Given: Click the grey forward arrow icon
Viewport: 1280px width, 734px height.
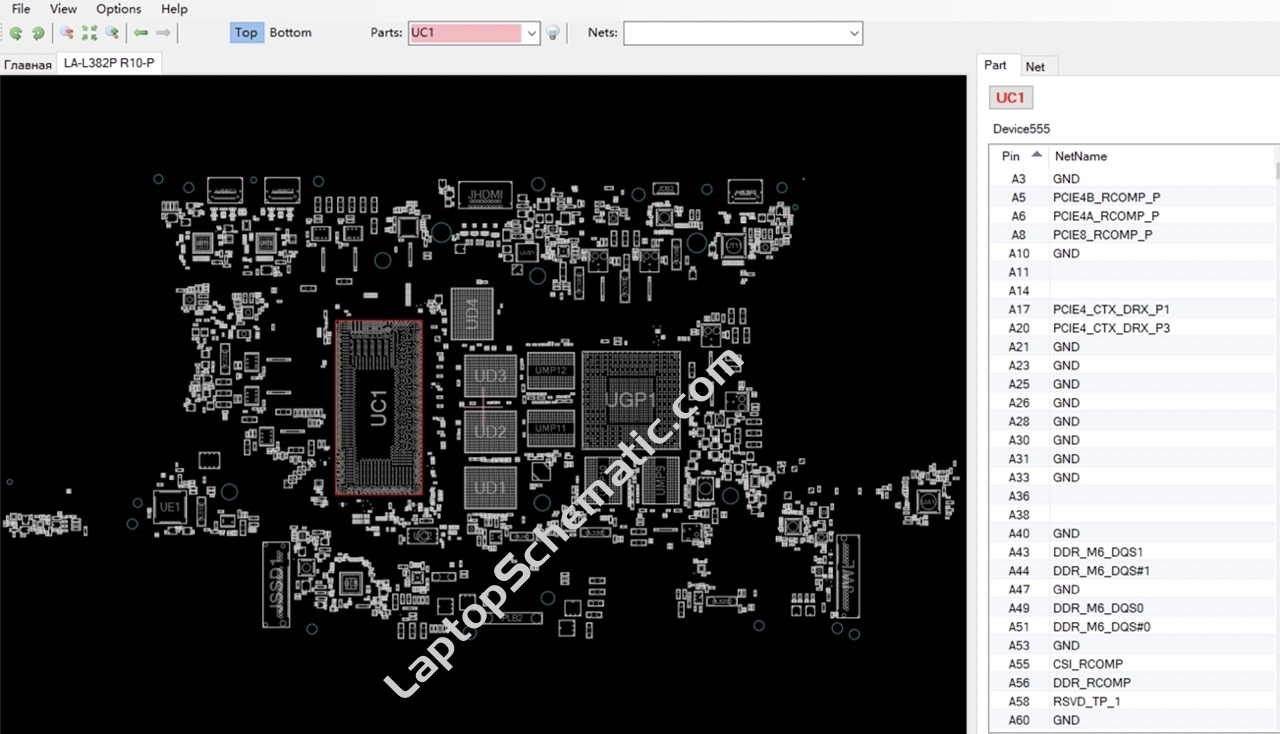Looking at the screenshot, I should click(163, 33).
